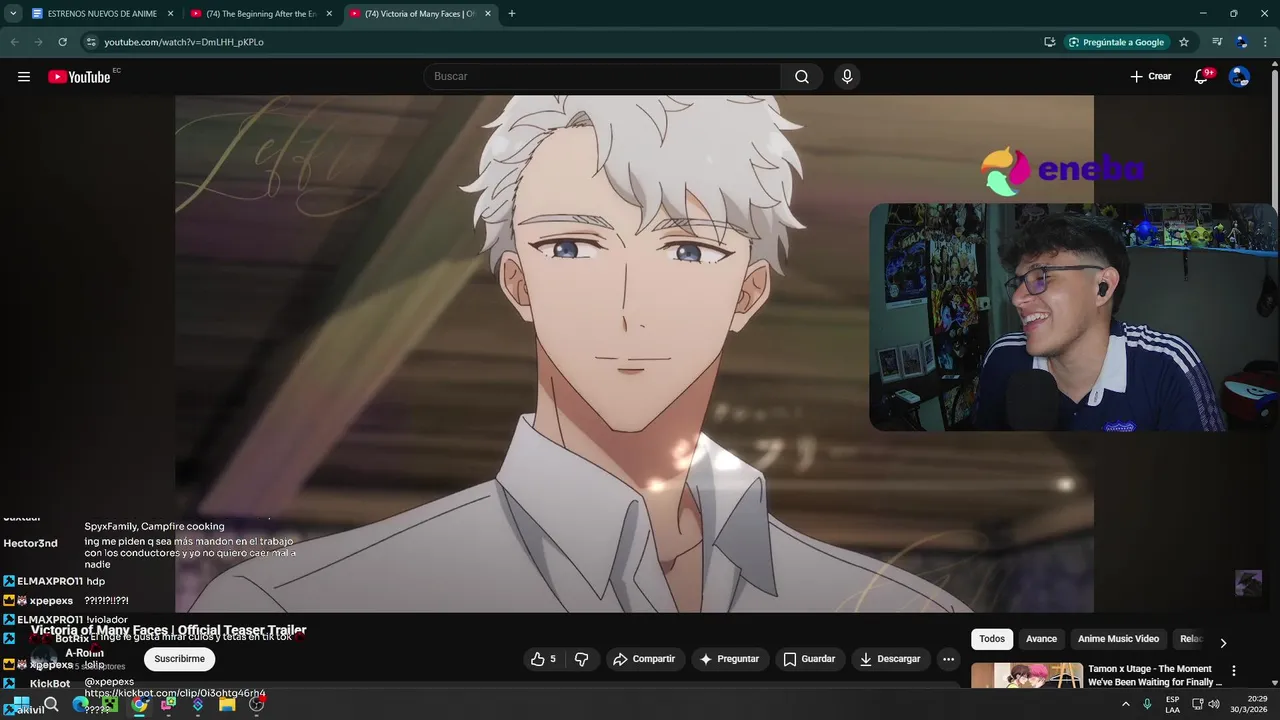Screen dimensions: 1280x720
Task: Open Chrome three-dot menu
Action: [1265, 42]
